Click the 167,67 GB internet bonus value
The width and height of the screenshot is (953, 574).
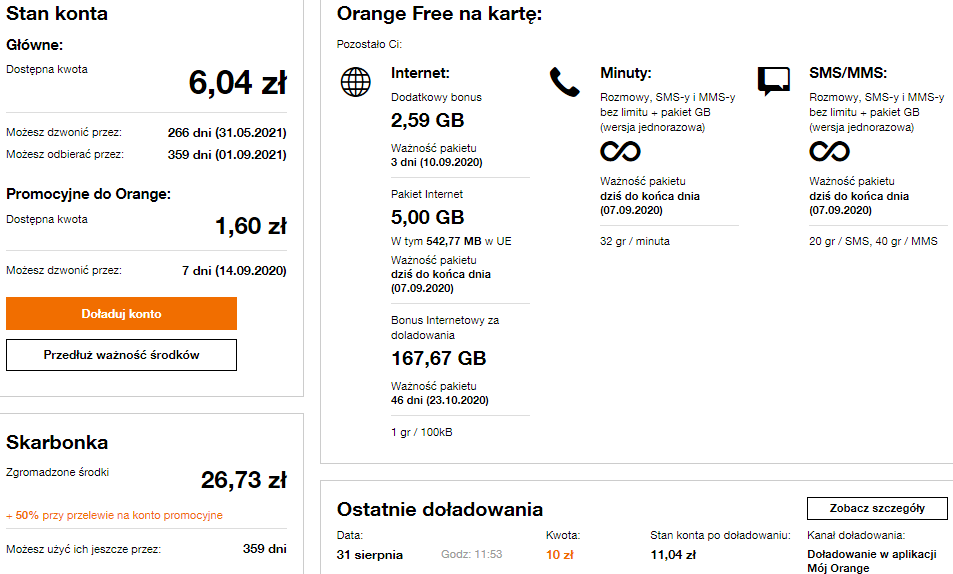[438, 359]
